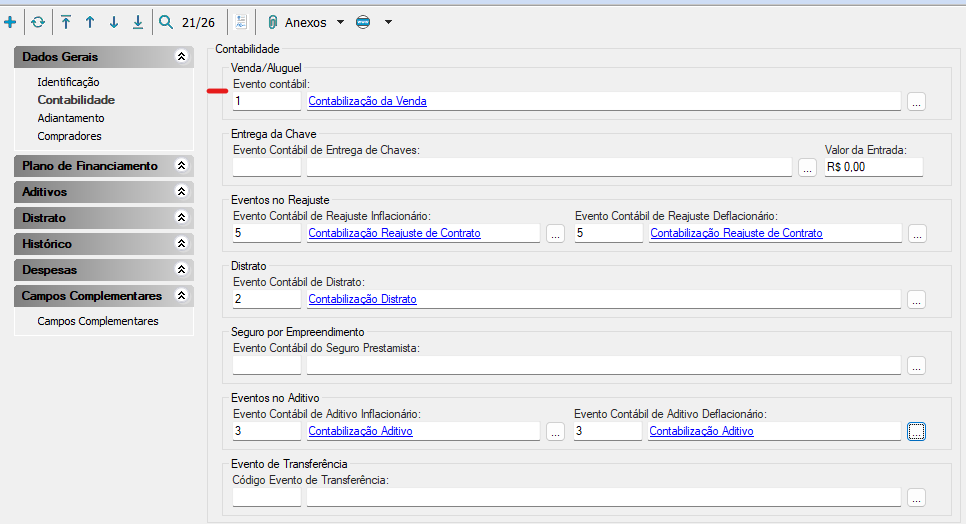Click lookup button for Reajuste Inflacionário event
The image size is (966, 524).
click(555, 234)
